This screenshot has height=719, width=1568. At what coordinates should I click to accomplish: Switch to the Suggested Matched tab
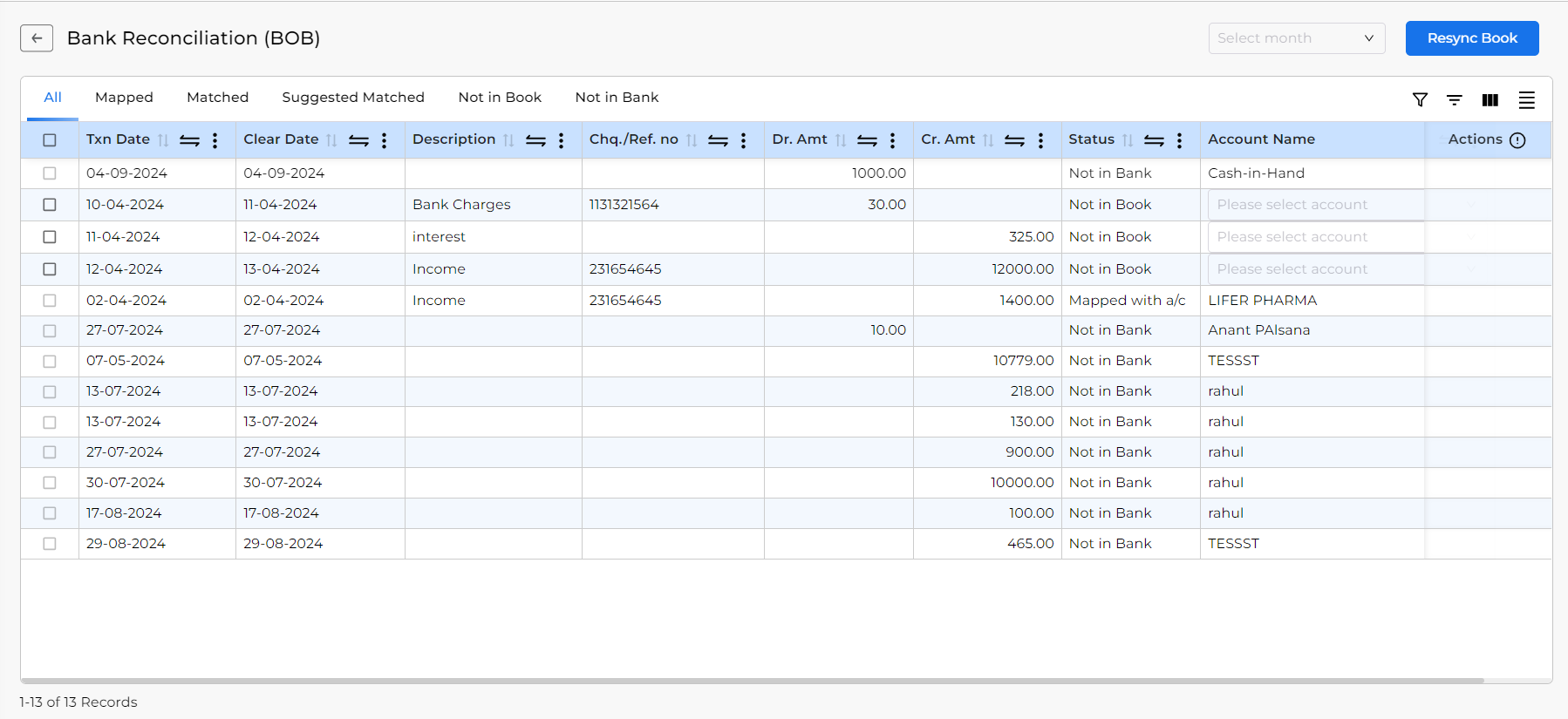tap(353, 98)
